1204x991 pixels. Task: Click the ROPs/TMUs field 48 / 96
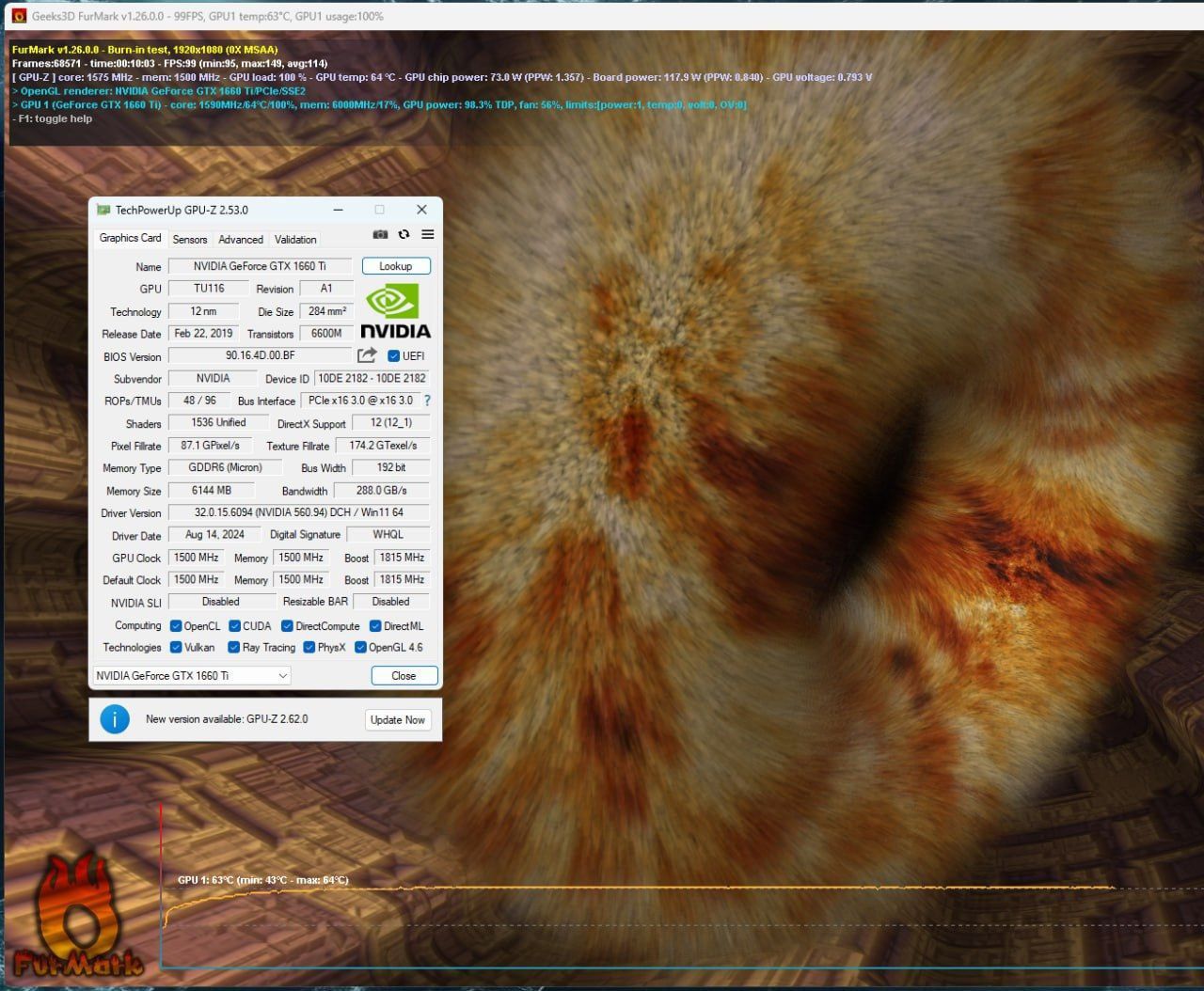coord(199,401)
